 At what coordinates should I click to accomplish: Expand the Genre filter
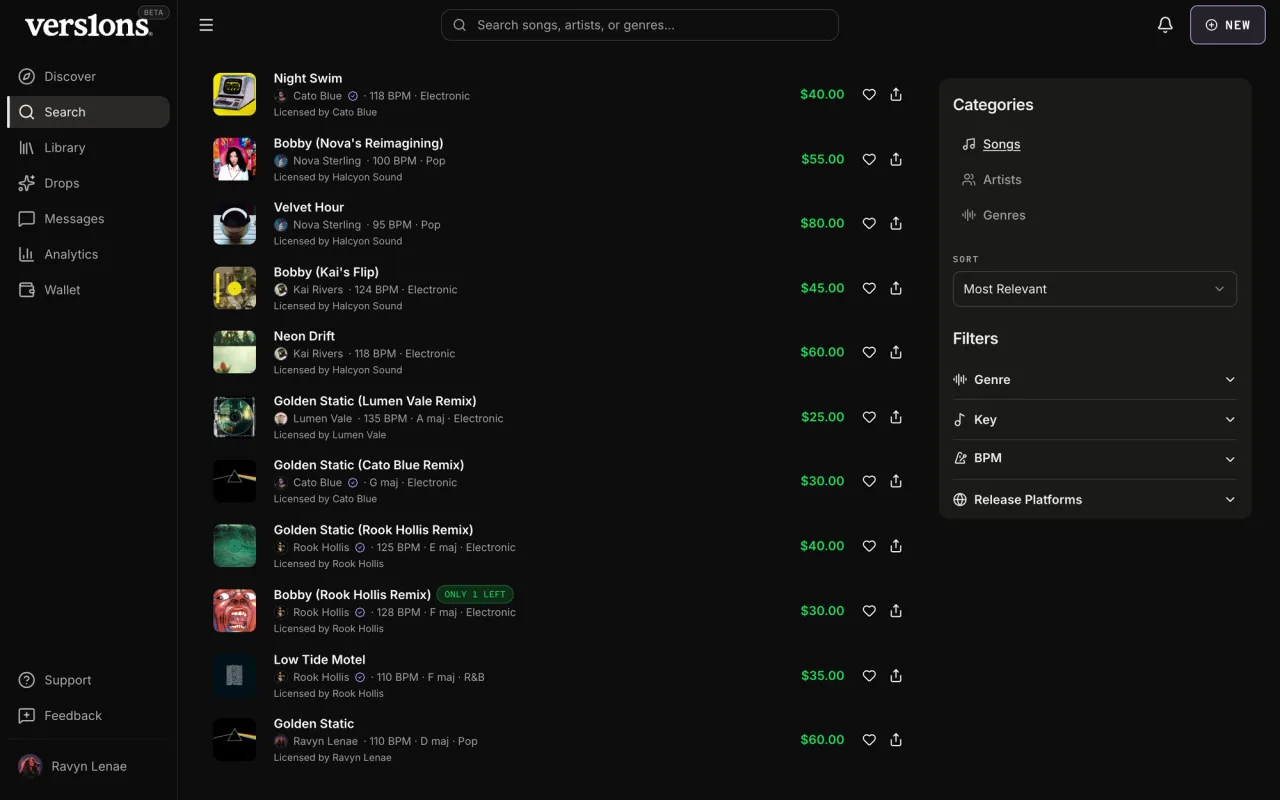pos(1095,379)
